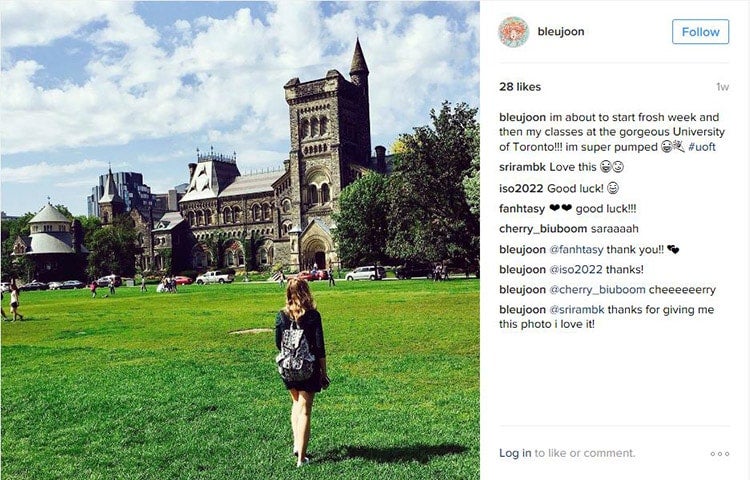The width and height of the screenshot is (750, 480).
Task: Click the #uoft hashtag
Action: pos(702,147)
